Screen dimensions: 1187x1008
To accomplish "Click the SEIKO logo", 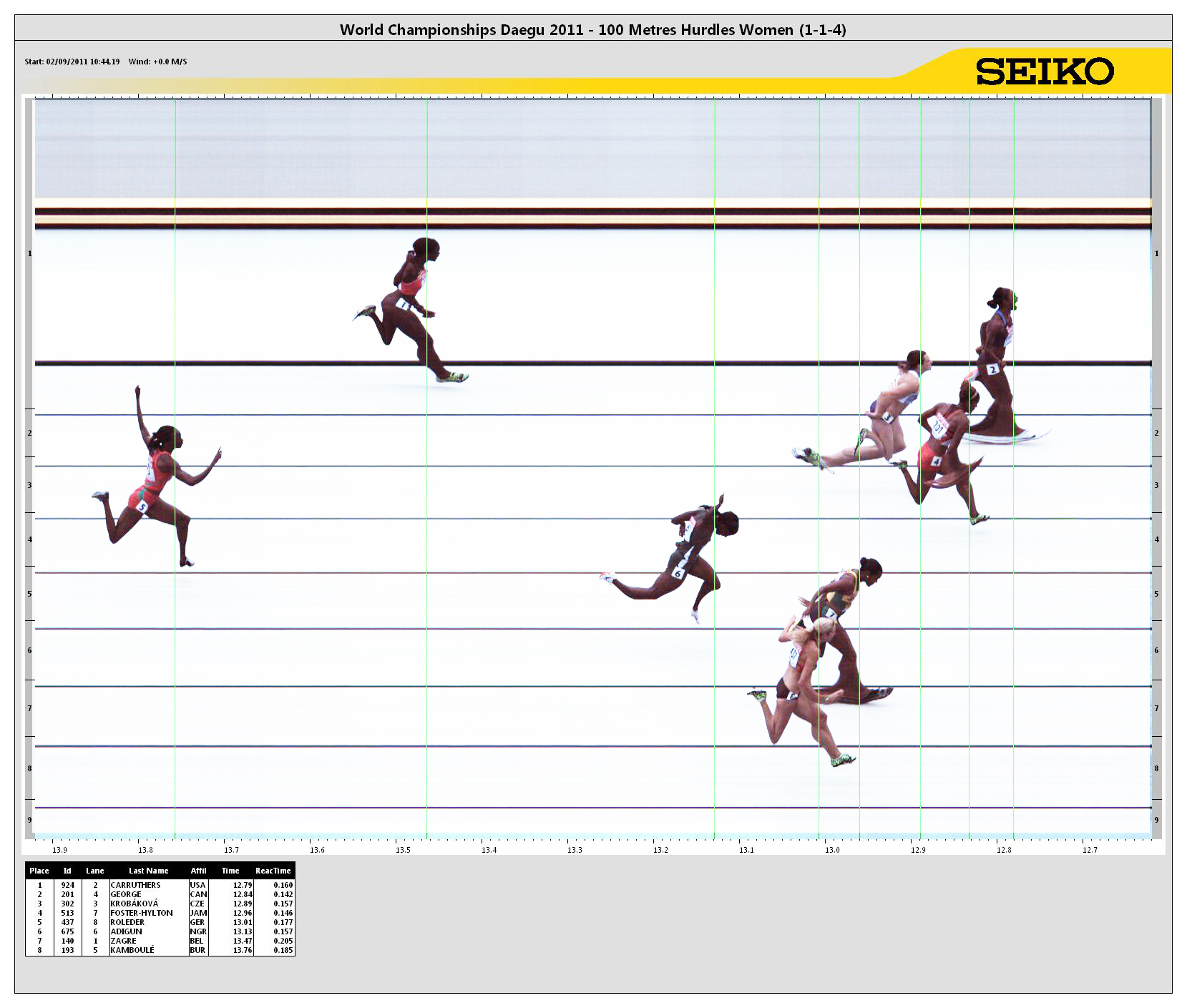I will coord(1045,72).
